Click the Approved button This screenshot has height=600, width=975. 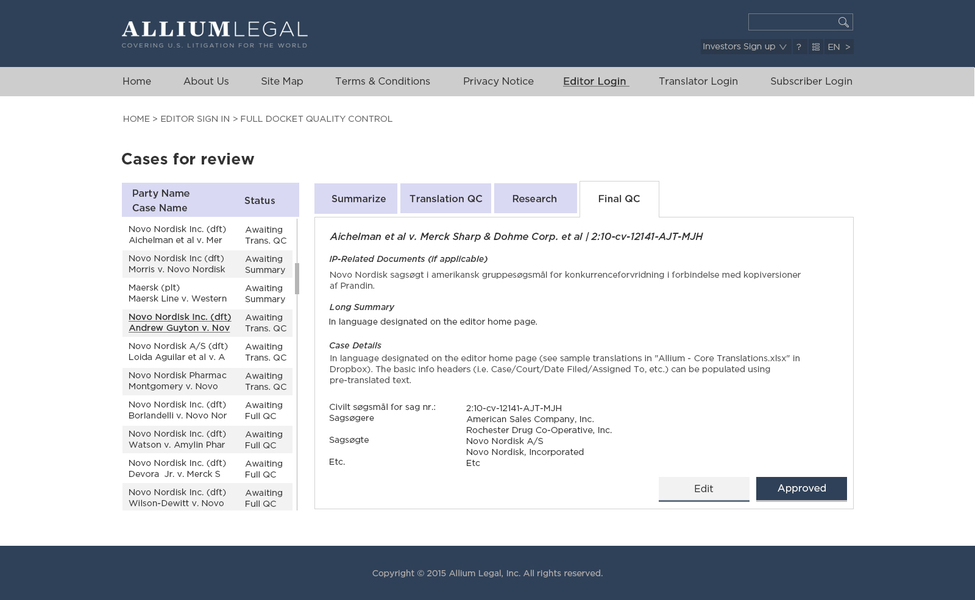(802, 489)
